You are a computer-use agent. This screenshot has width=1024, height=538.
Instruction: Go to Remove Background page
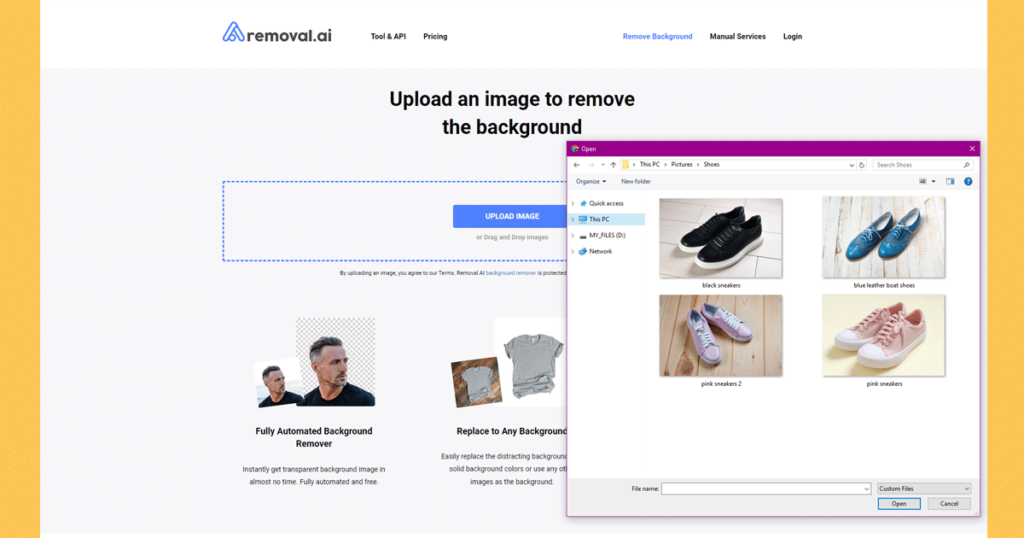657,37
